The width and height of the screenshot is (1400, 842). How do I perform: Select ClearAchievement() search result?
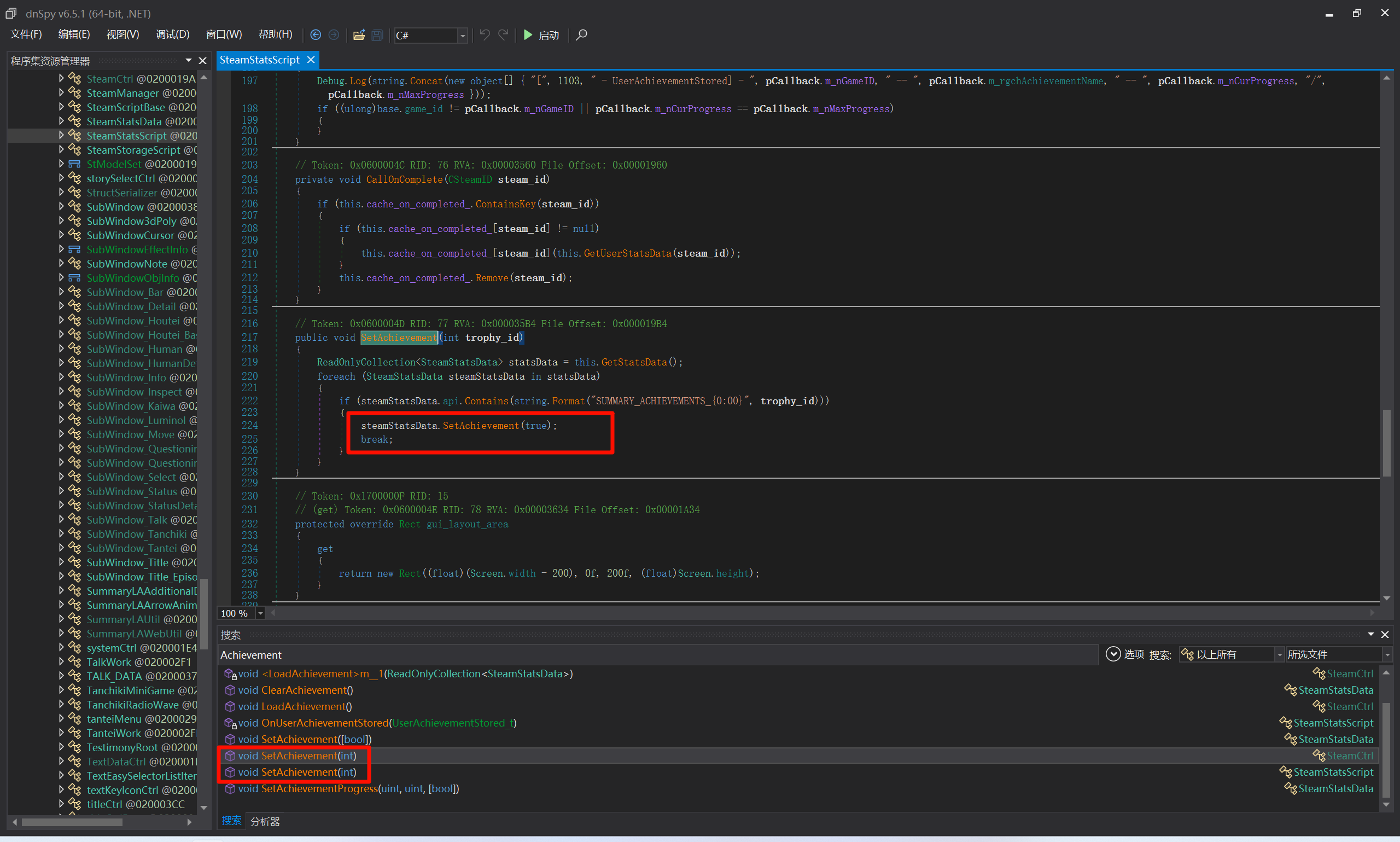tap(306, 690)
